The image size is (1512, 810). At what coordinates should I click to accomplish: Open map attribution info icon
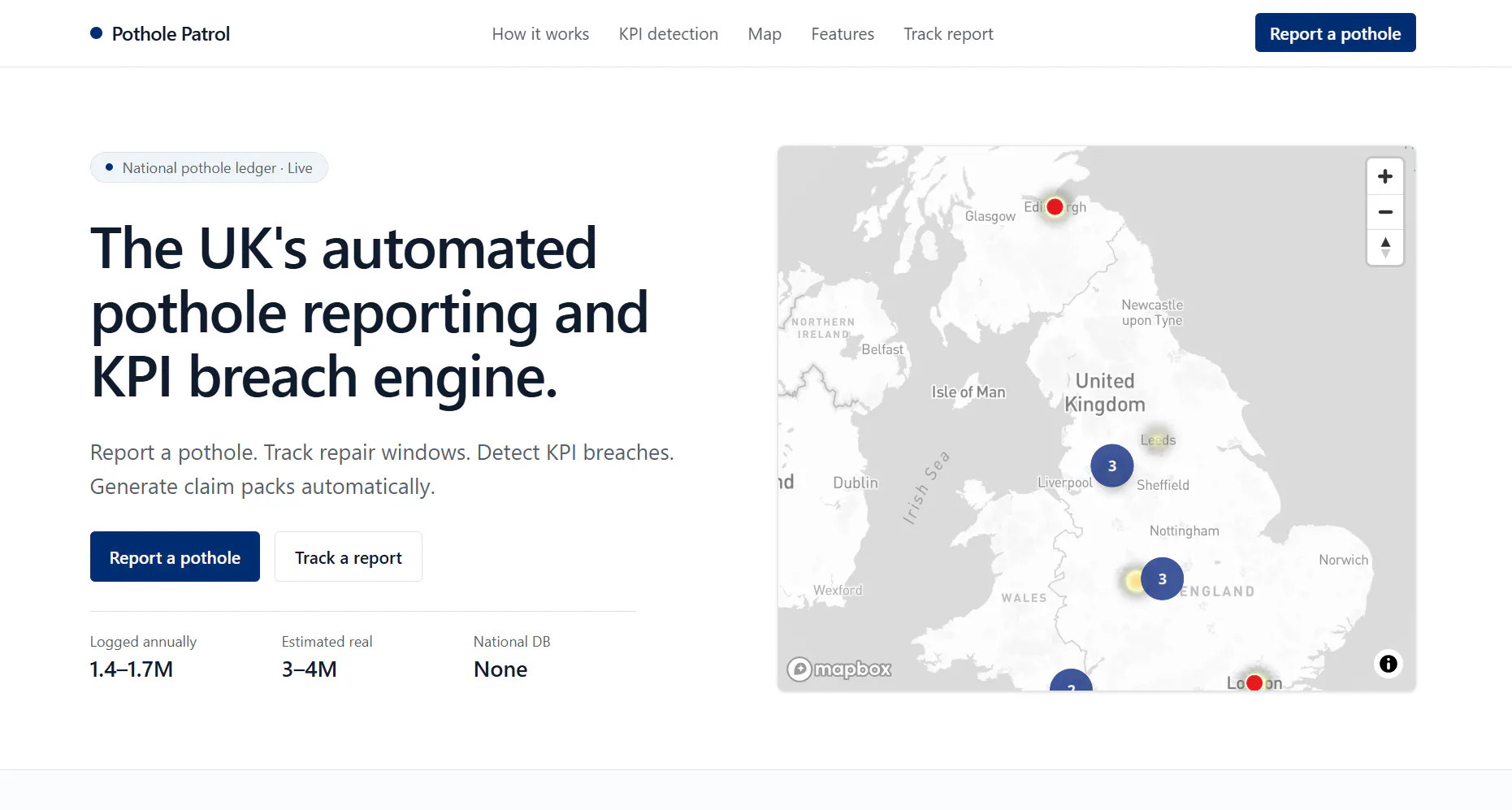[1389, 664]
